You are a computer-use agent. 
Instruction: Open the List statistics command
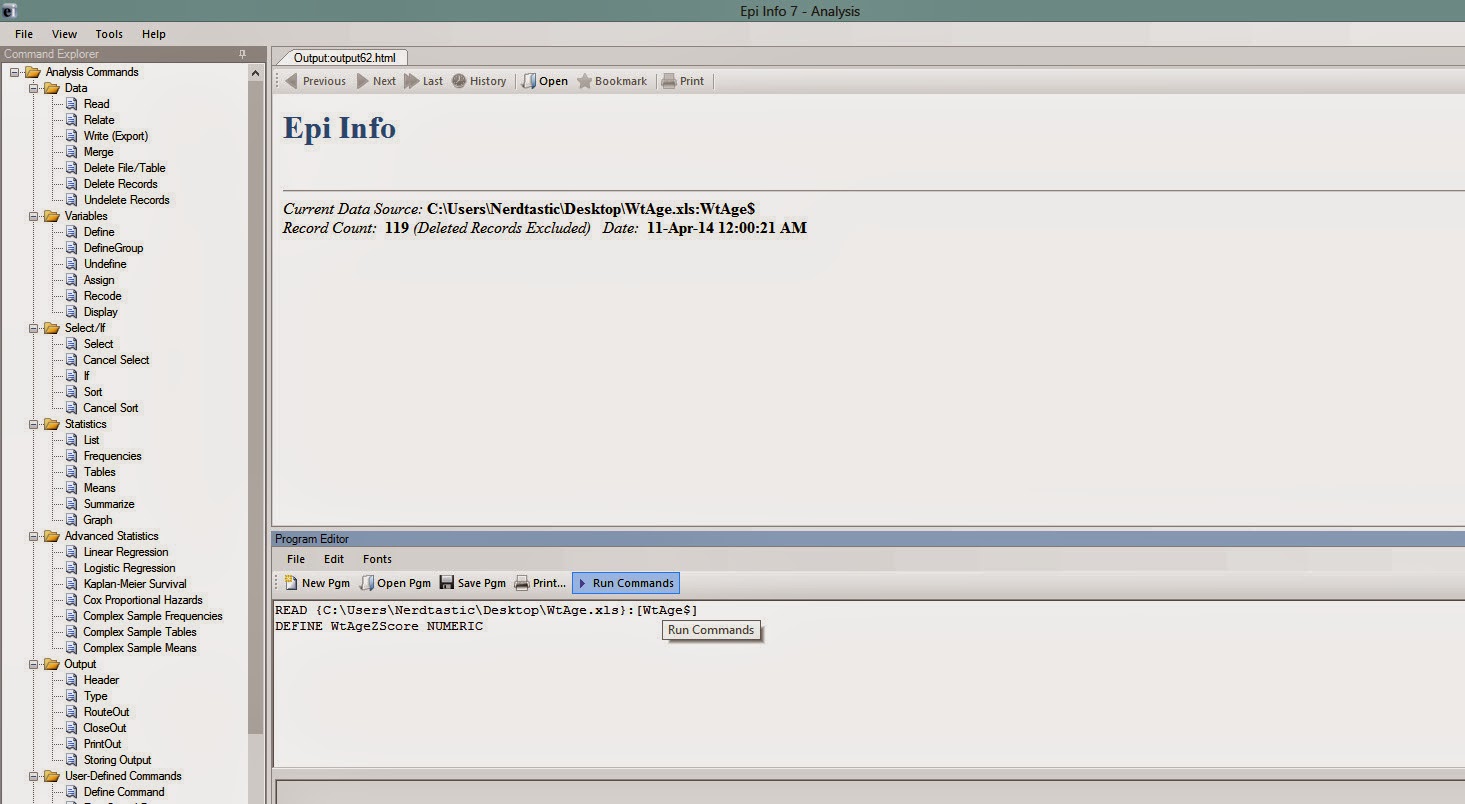92,440
